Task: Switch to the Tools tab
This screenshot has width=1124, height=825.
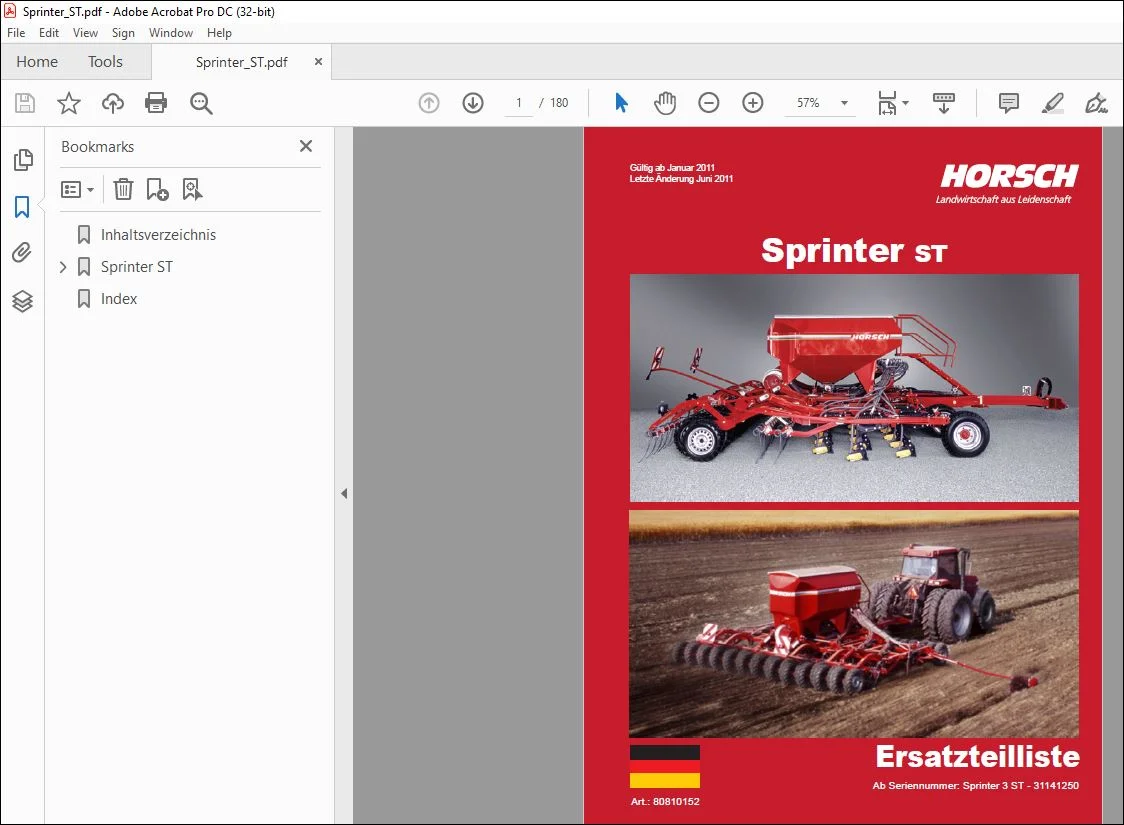Action: 105,62
